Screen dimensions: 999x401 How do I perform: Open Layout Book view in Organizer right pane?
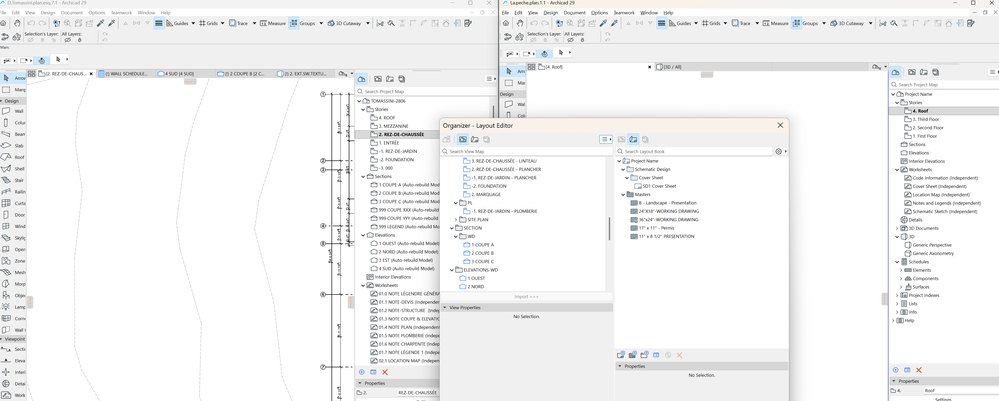[634, 139]
